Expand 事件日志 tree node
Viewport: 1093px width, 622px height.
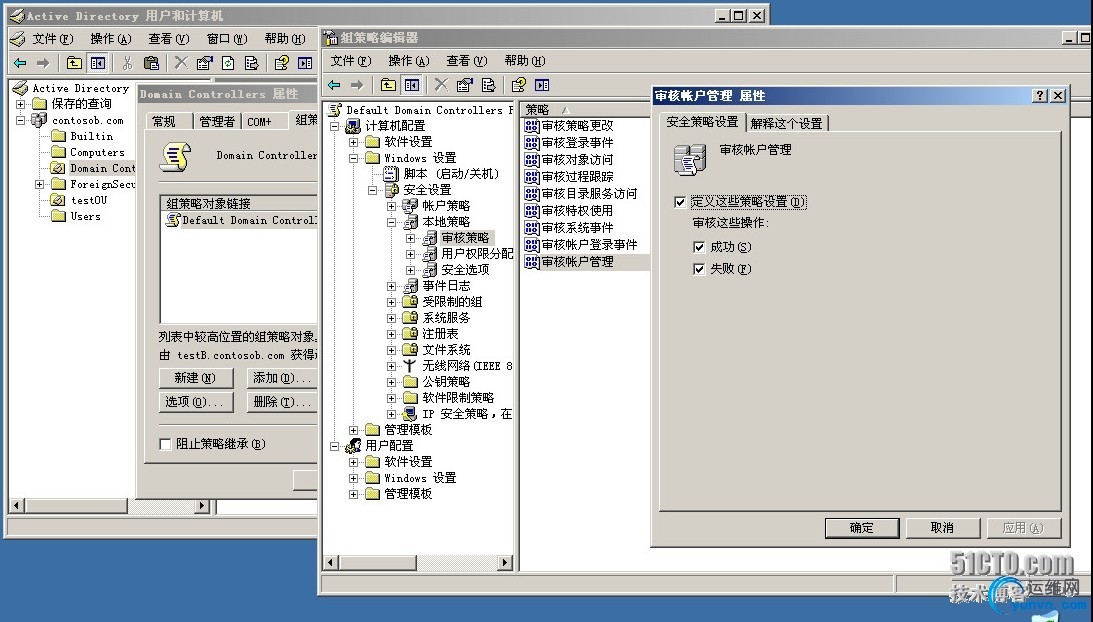click(x=392, y=286)
